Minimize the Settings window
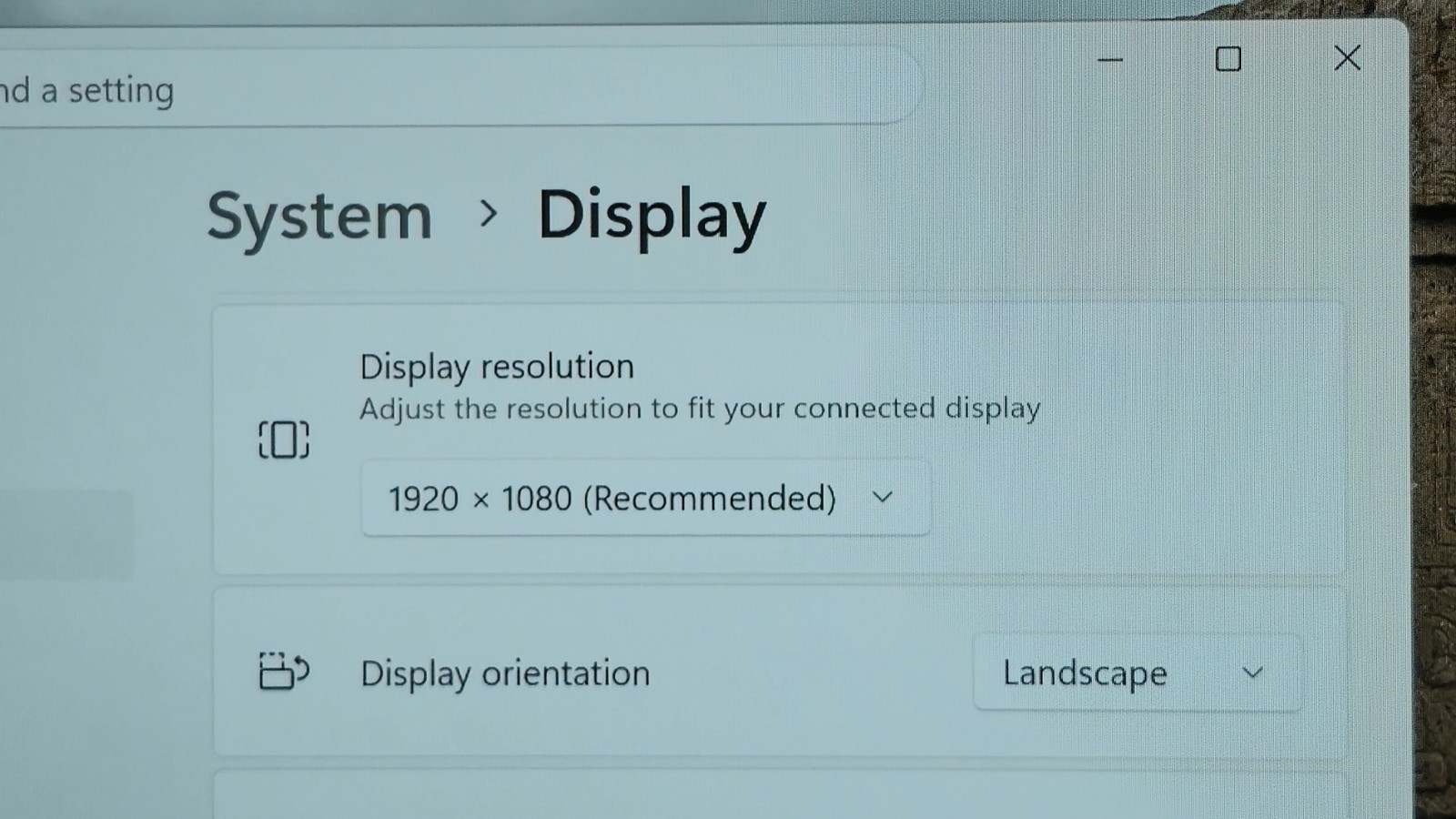1456x819 pixels. 1110,60
